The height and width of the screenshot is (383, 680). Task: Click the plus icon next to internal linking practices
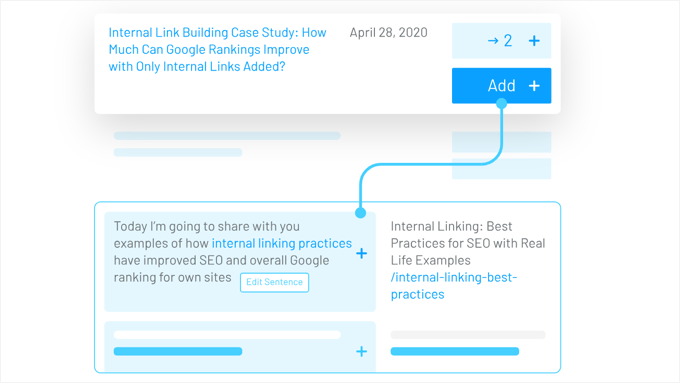pyautogui.click(x=361, y=253)
